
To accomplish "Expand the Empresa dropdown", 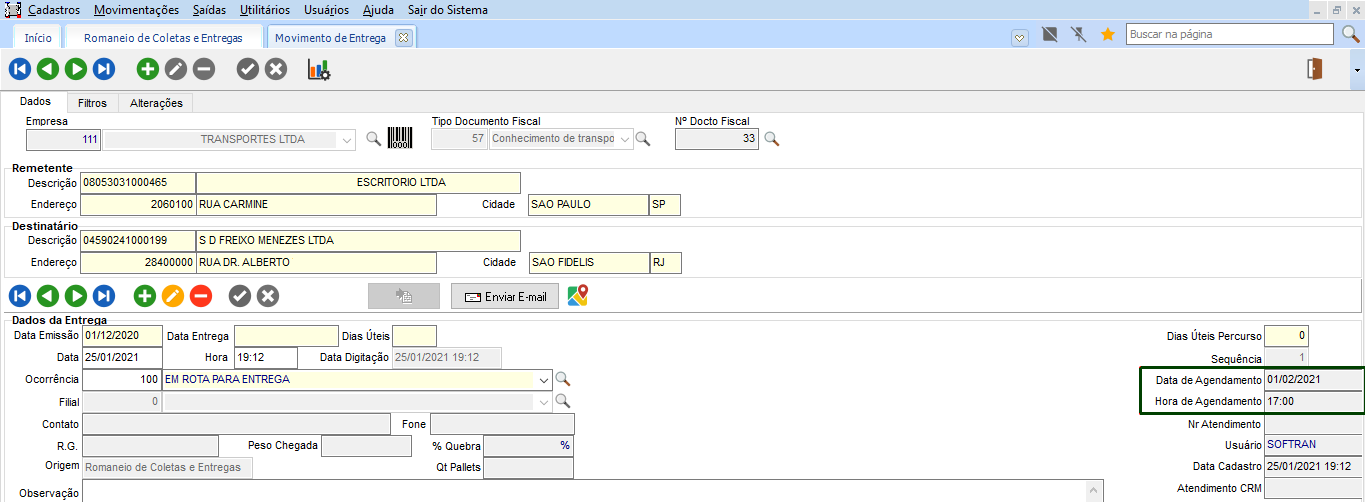I will (347, 140).
